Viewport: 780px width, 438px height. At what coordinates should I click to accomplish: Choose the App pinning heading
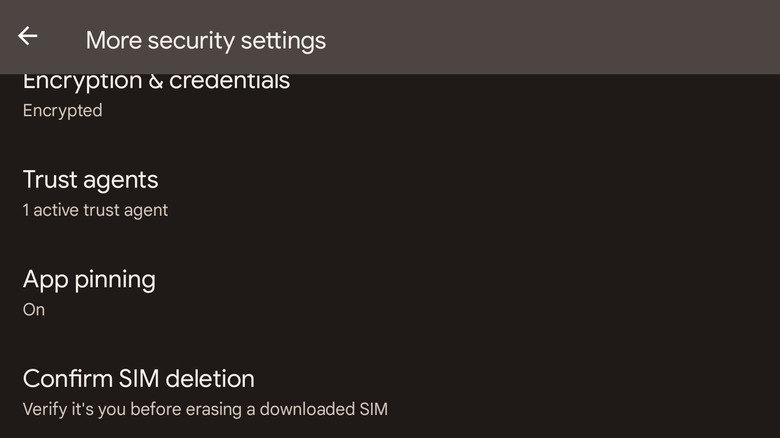tap(89, 279)
